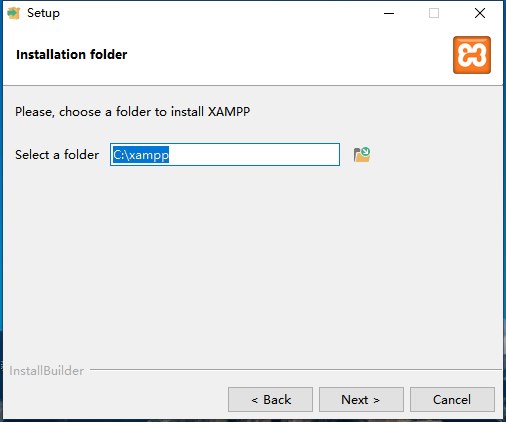
Task: Minimize the Setup window
Action: pos(389,13)
